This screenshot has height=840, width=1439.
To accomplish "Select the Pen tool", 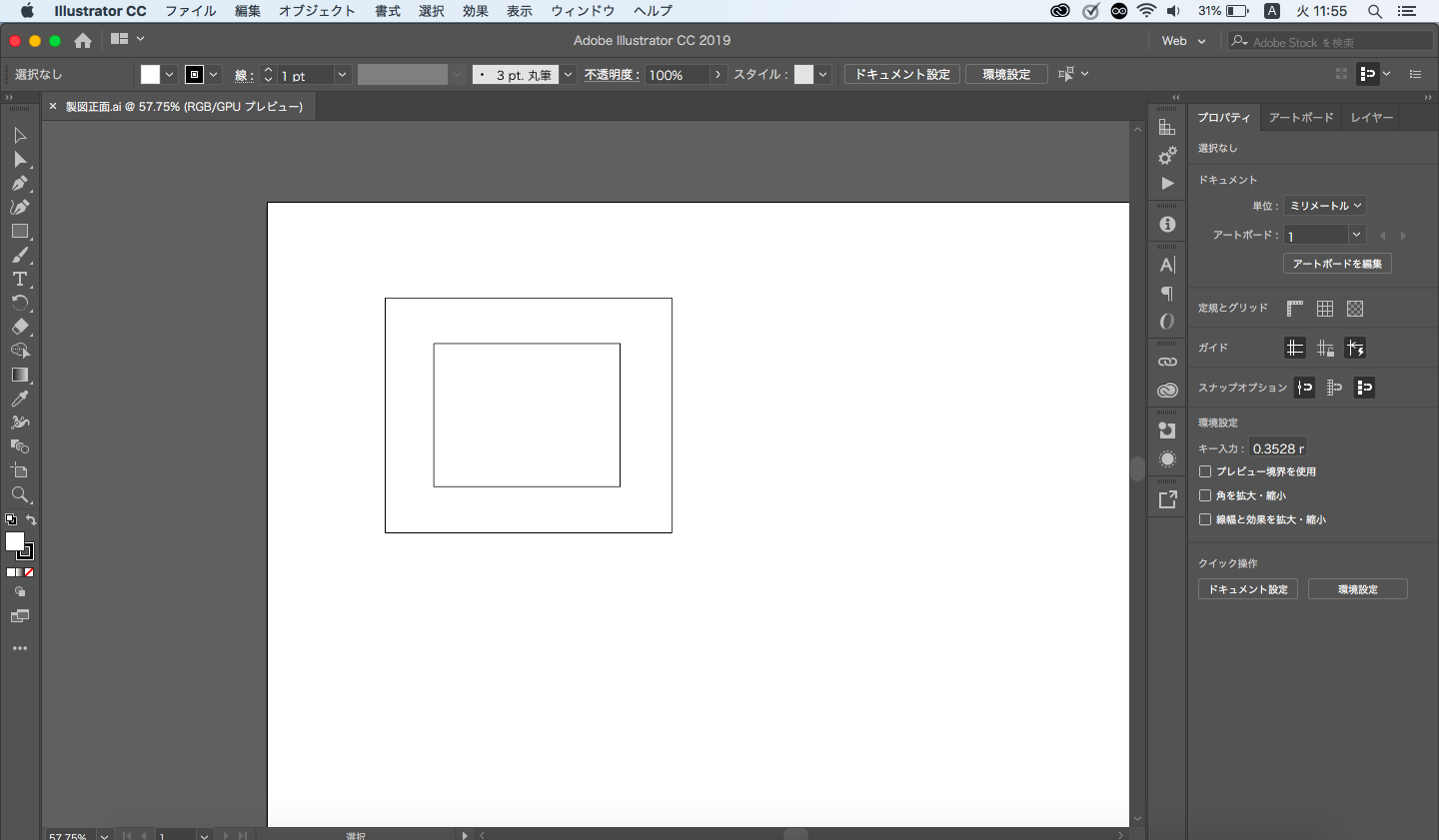I will 20,184.
